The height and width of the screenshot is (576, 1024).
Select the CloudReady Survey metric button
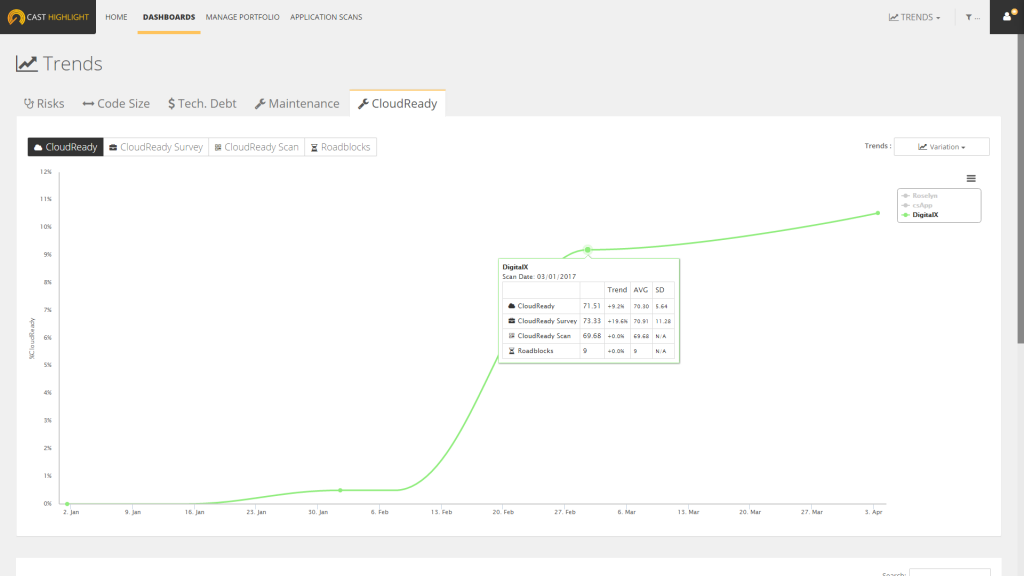[156, 147]
